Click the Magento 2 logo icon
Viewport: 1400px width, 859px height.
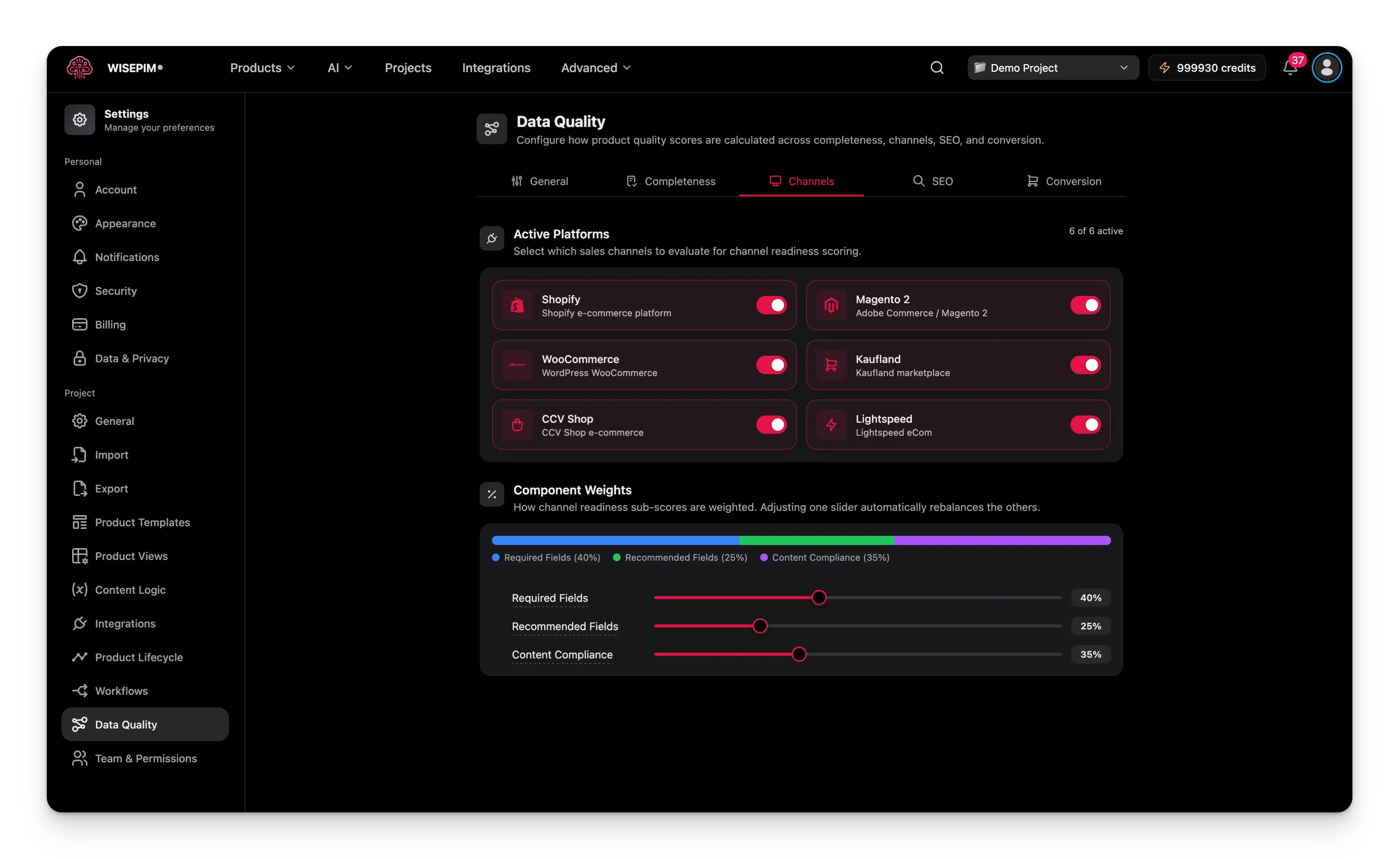click(831, 305)
